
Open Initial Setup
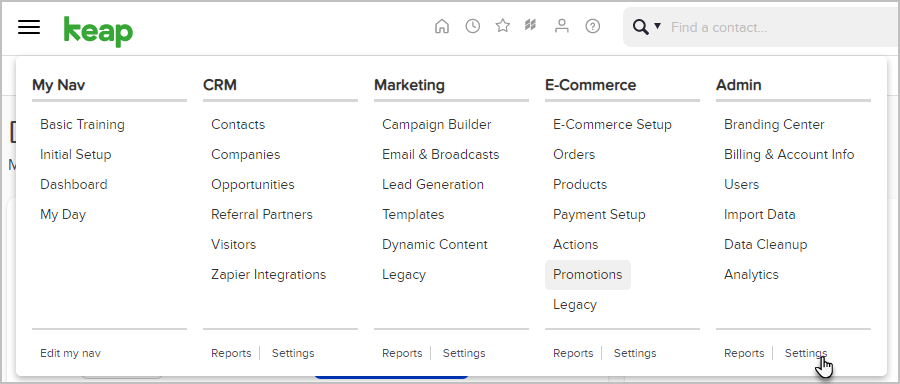point(76,154)
